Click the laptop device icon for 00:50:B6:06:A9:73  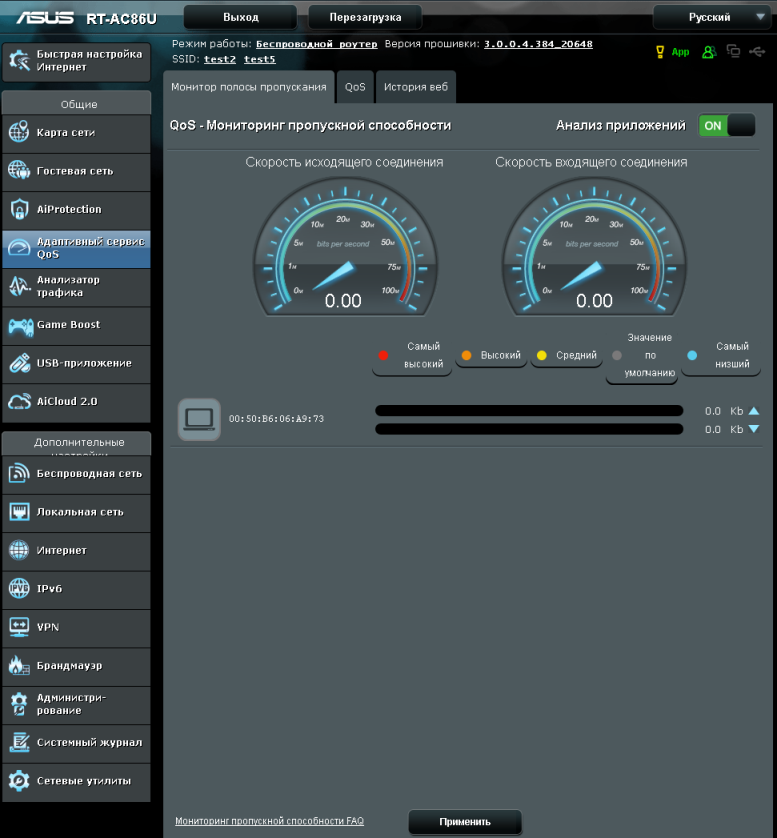199,420
